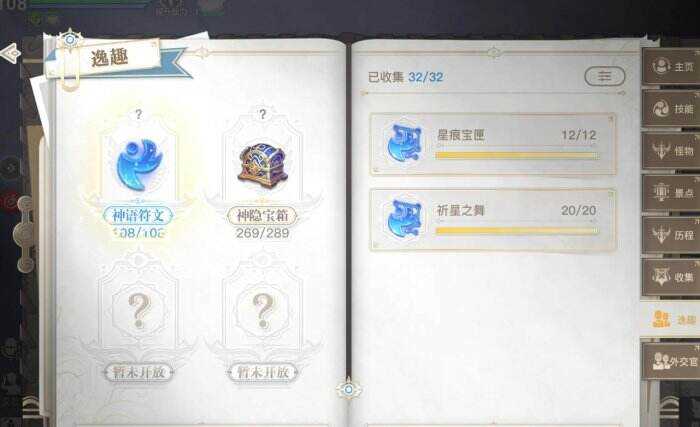Switch to the 怪物 side tab

pos(671,151)
